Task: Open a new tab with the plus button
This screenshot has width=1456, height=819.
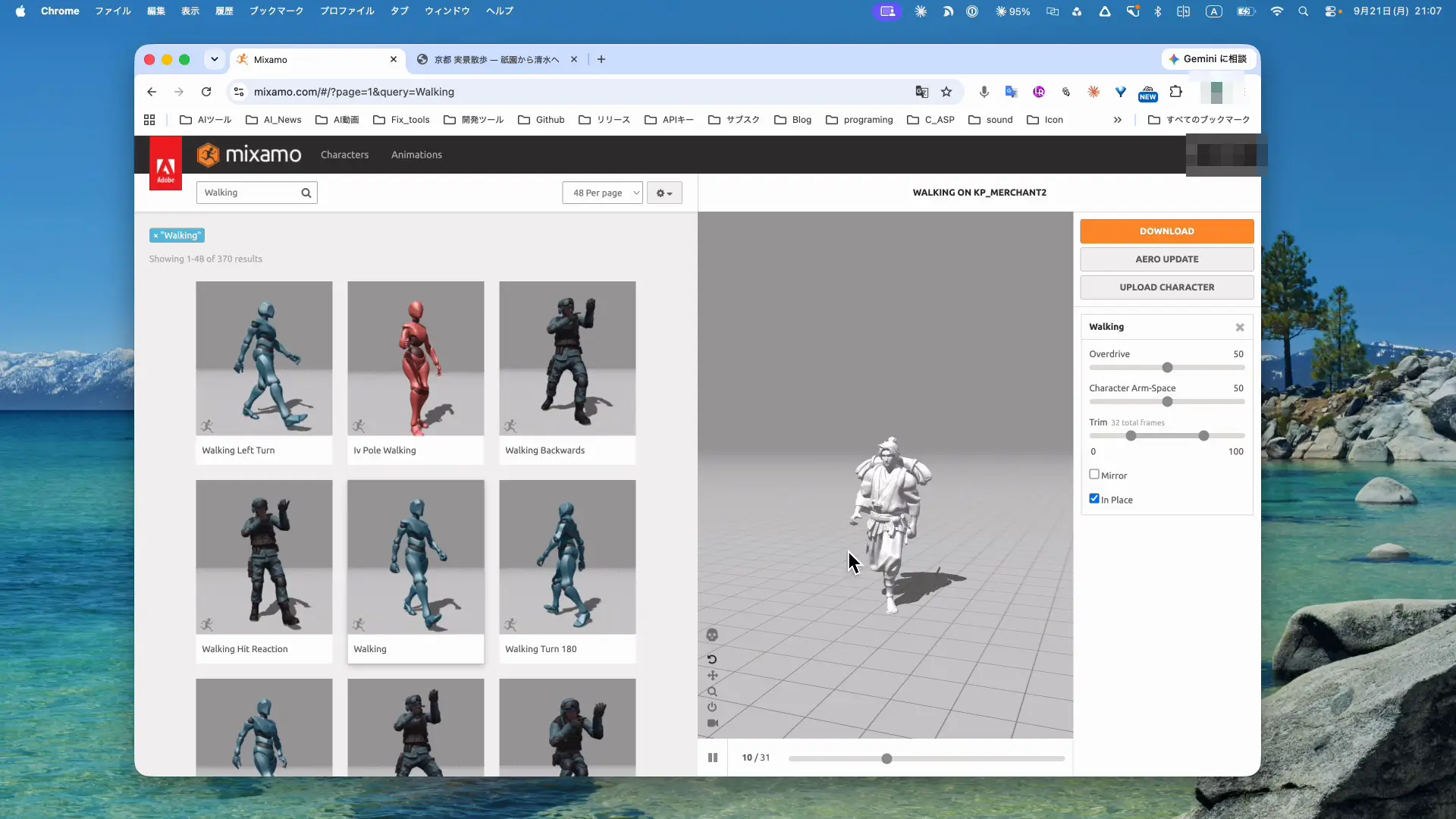Action: tap(601, 59)
